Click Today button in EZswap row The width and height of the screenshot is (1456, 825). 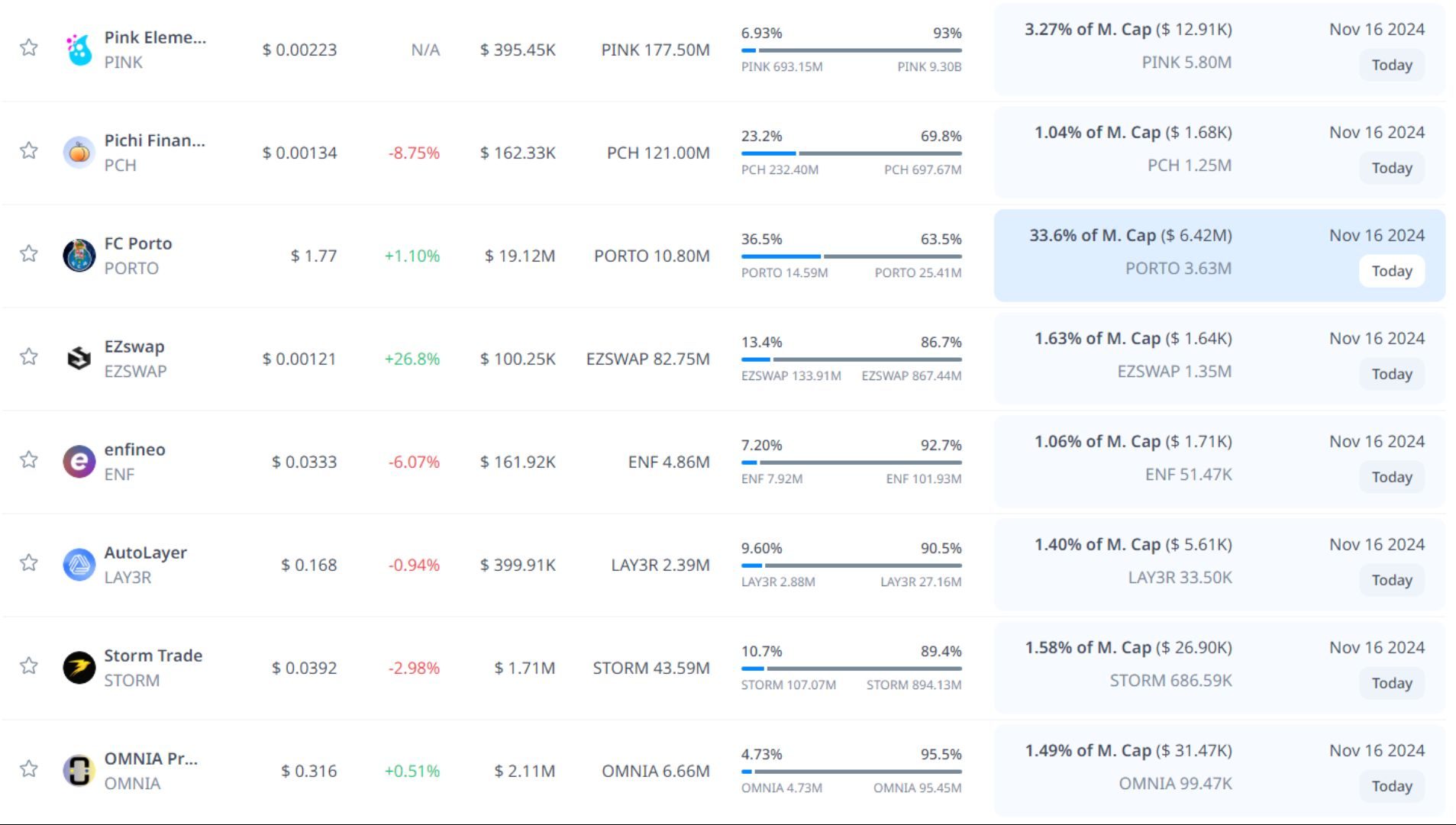1391,374
